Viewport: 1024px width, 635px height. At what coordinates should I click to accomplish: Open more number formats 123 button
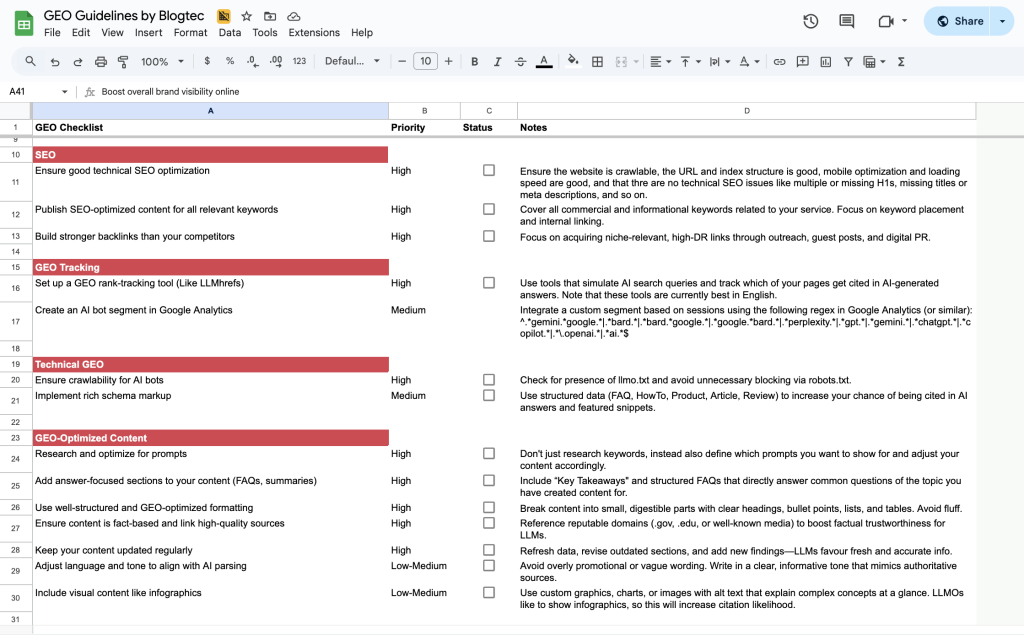point(299,61)
